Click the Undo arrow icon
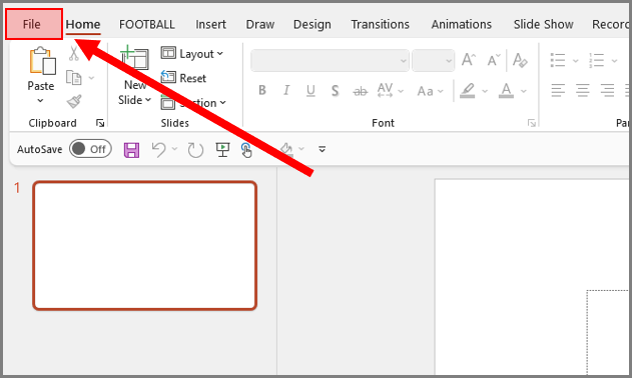Screen dimensions: 632x378 pos(159,150)
